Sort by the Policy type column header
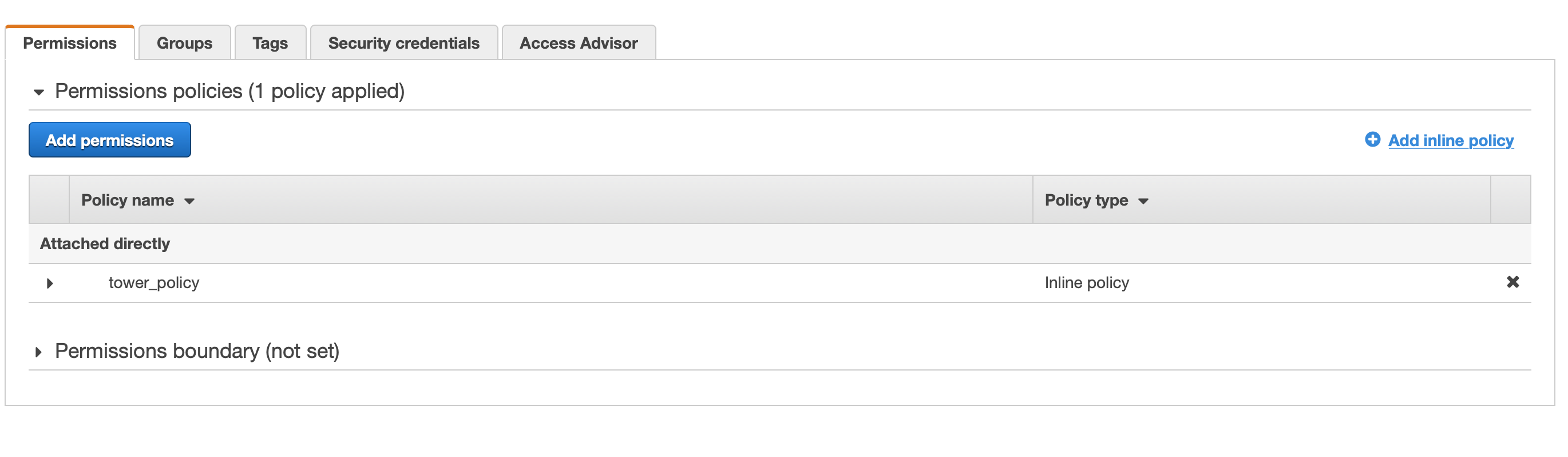This screenshot has height=457, width=1568. 1086,200
